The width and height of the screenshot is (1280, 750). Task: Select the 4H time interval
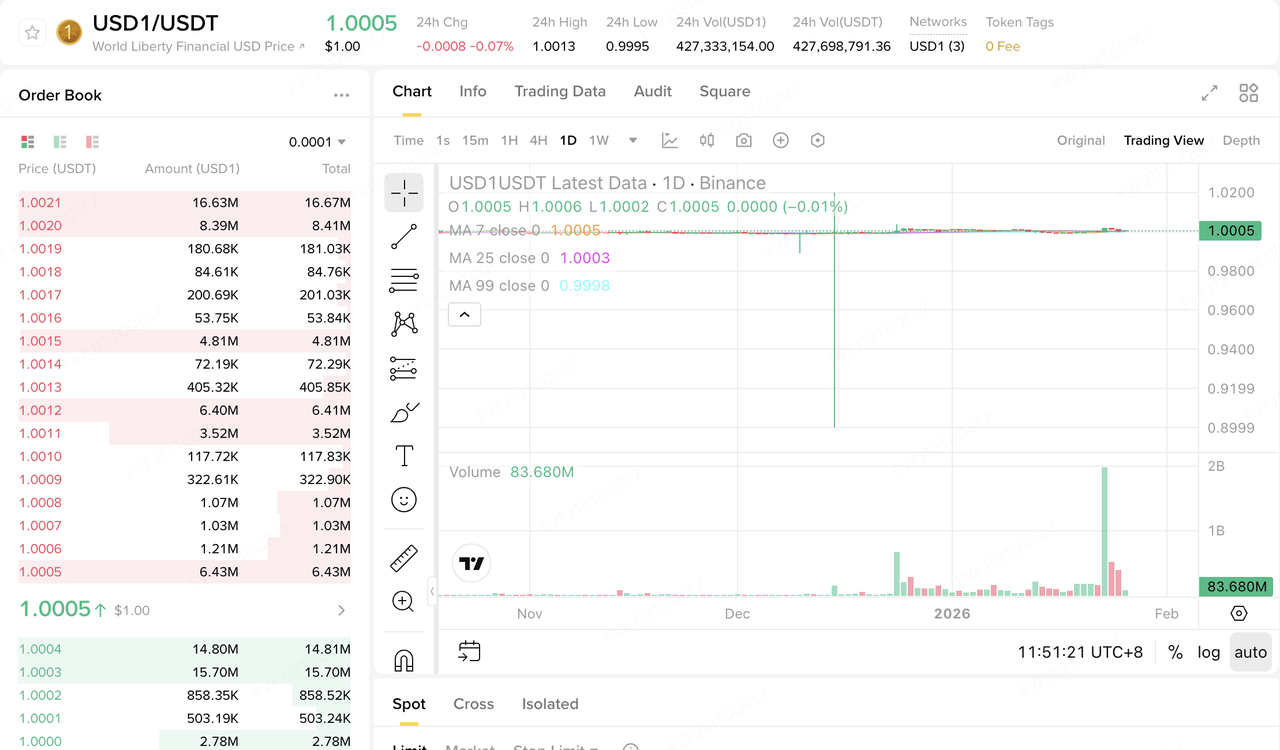click(538, 141)
